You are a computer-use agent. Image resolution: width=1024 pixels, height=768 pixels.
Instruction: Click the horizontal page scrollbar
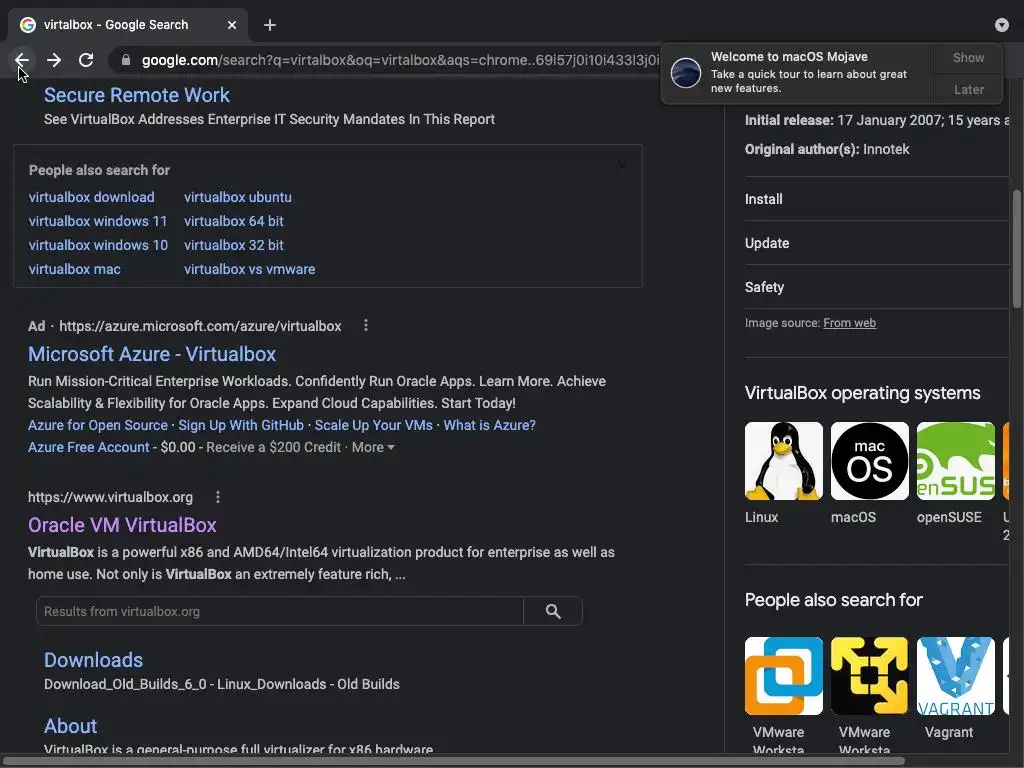click(453, 761)
